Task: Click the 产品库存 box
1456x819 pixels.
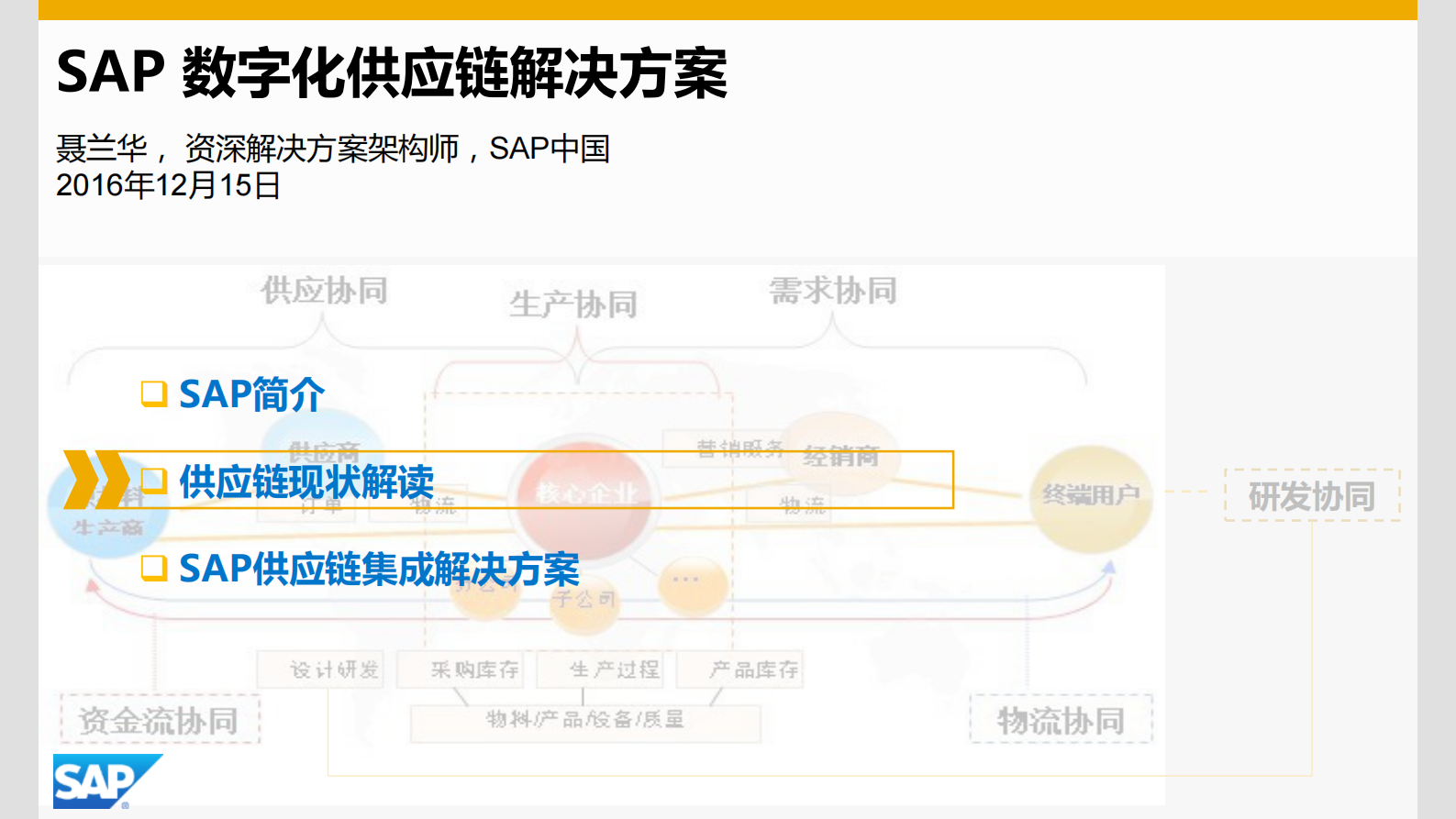Action: [742, 670]
